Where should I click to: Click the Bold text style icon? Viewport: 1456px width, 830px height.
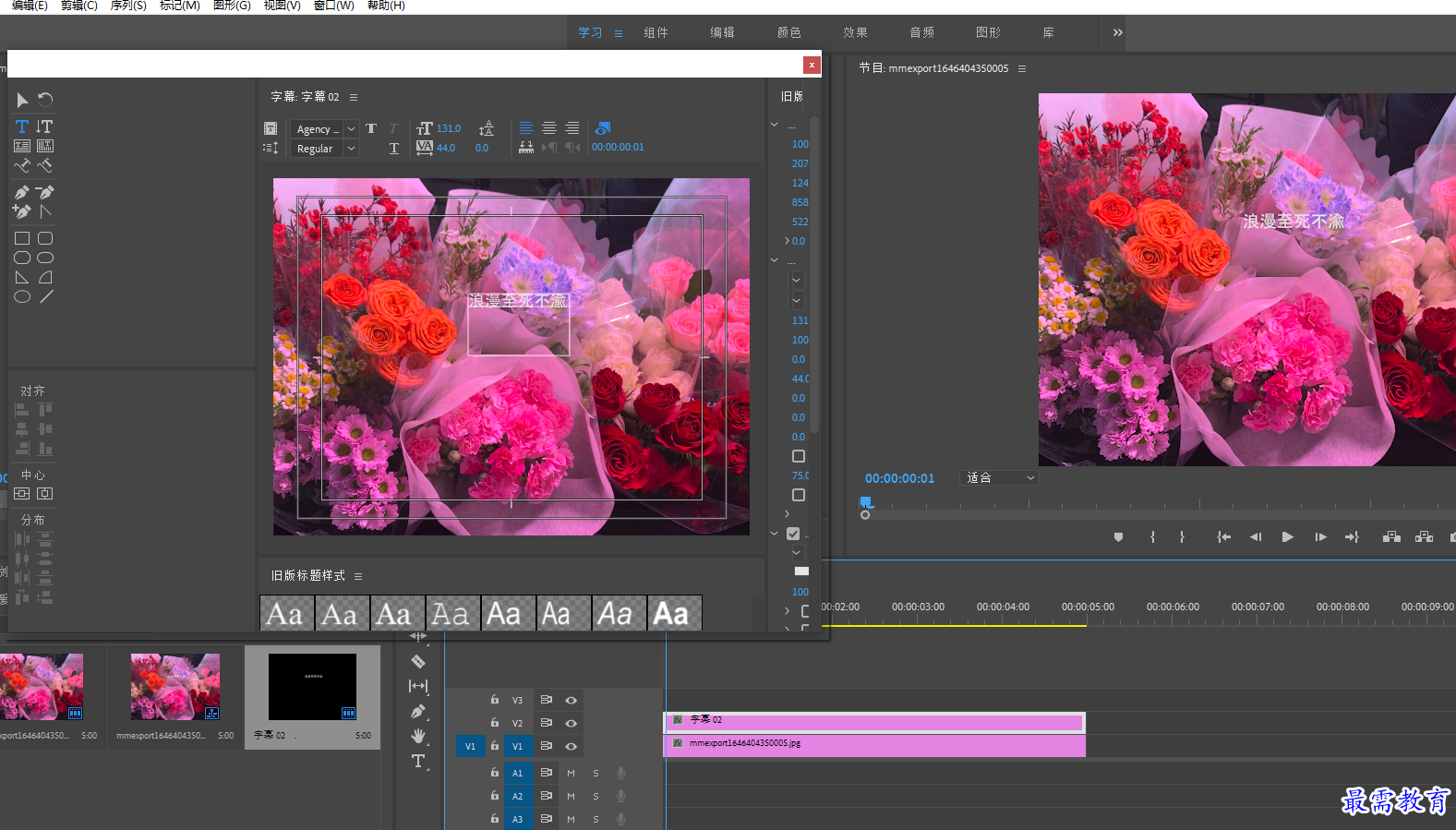[x=371, y=128]
